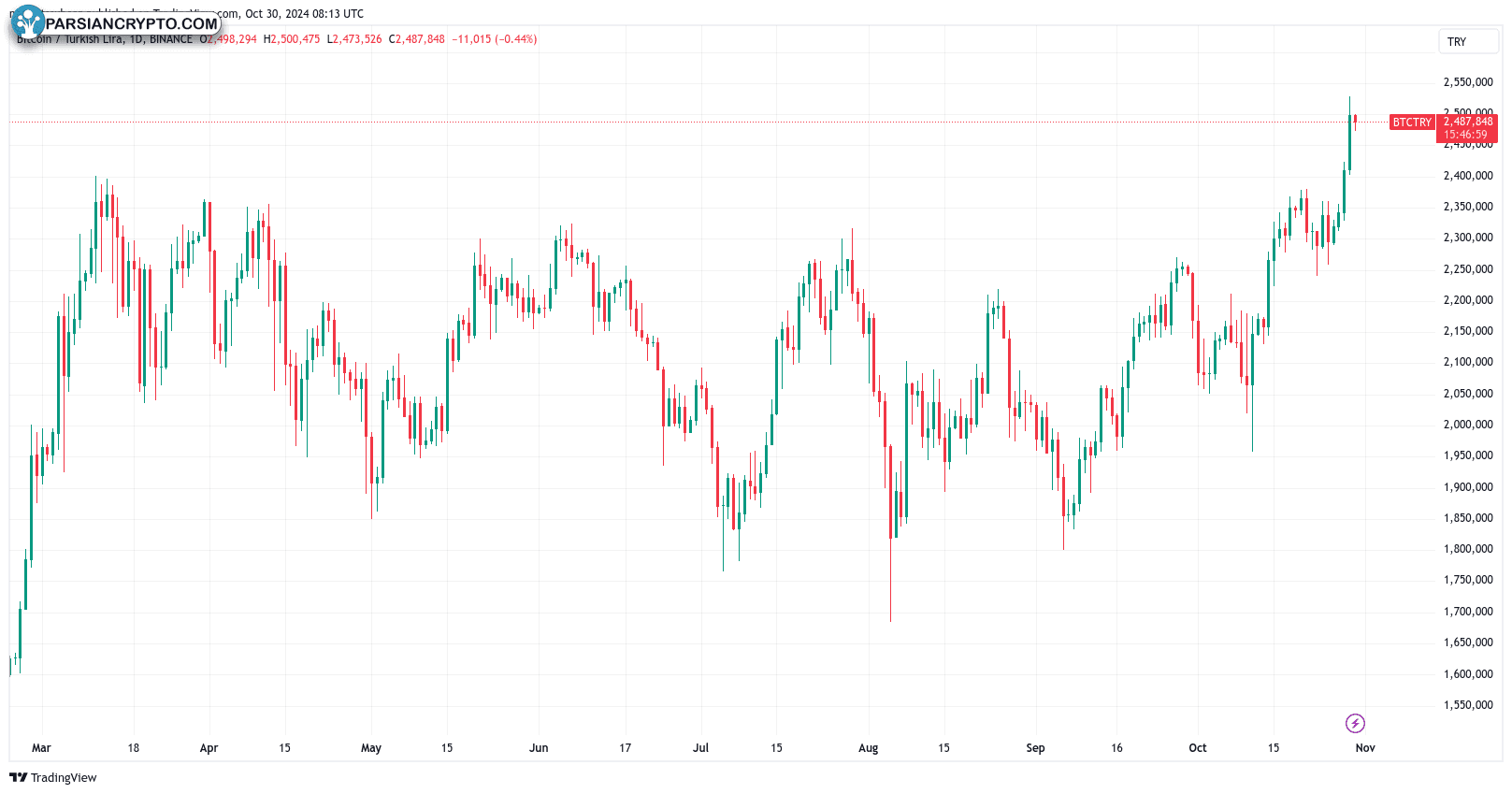Viewport: 1512px width, 794px height.
Task: Click the 1,800,000 price axis label
Action: pos(1468,549)
